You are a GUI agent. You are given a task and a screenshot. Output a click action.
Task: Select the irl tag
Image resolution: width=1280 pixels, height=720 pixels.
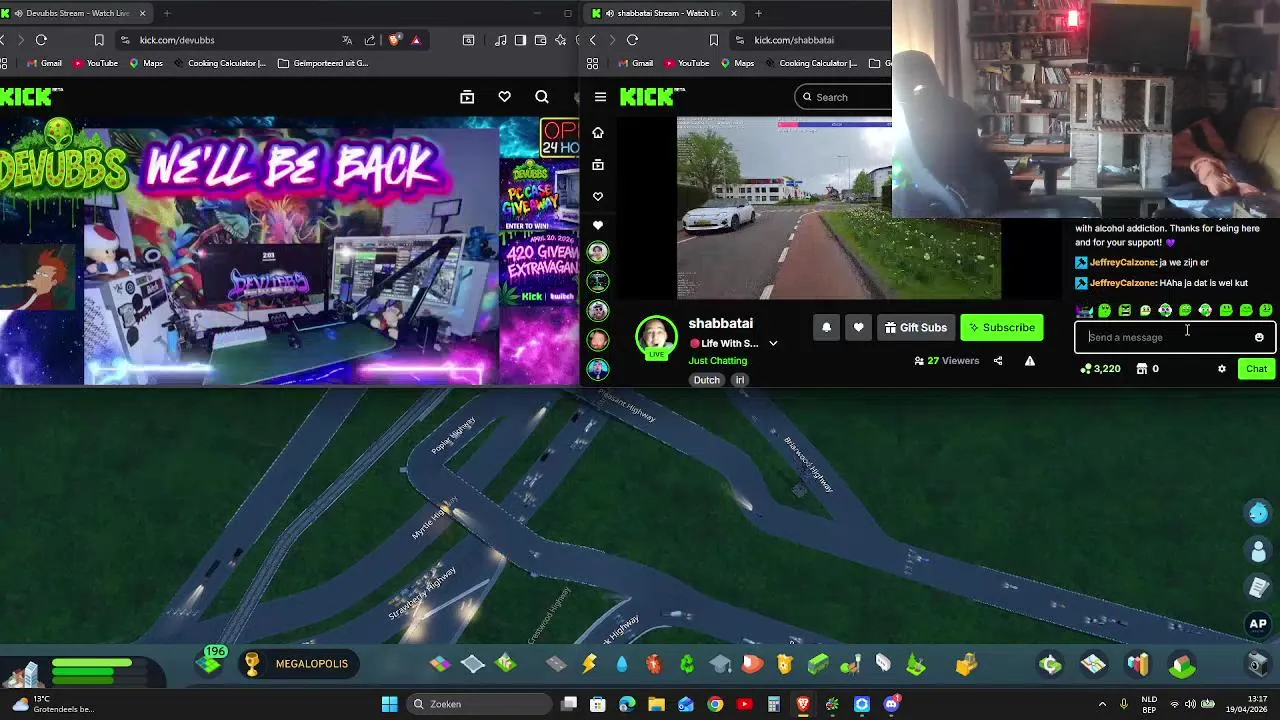740,380
